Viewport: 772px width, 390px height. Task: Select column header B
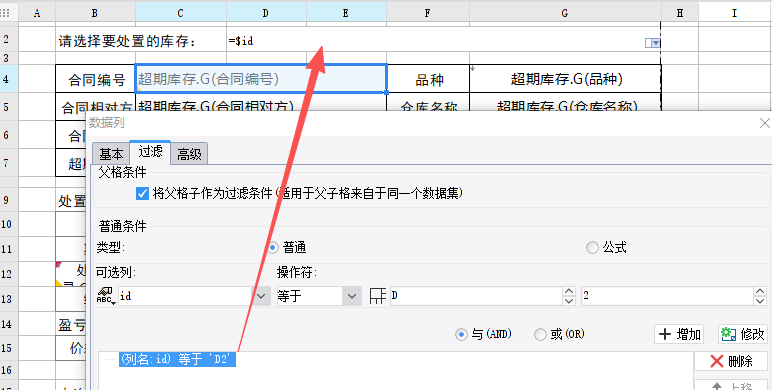tap(95, 13)
